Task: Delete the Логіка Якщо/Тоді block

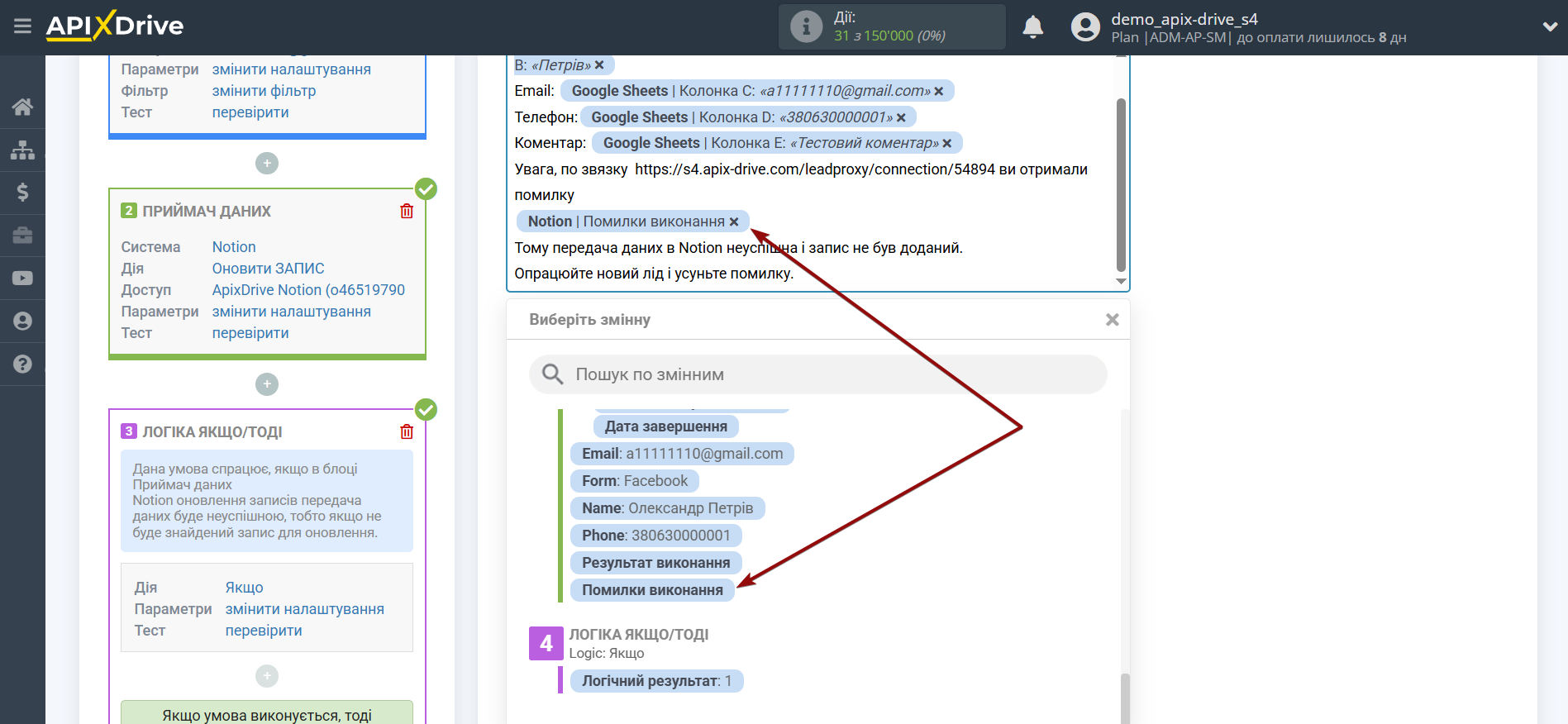Action: coord(407,431)
